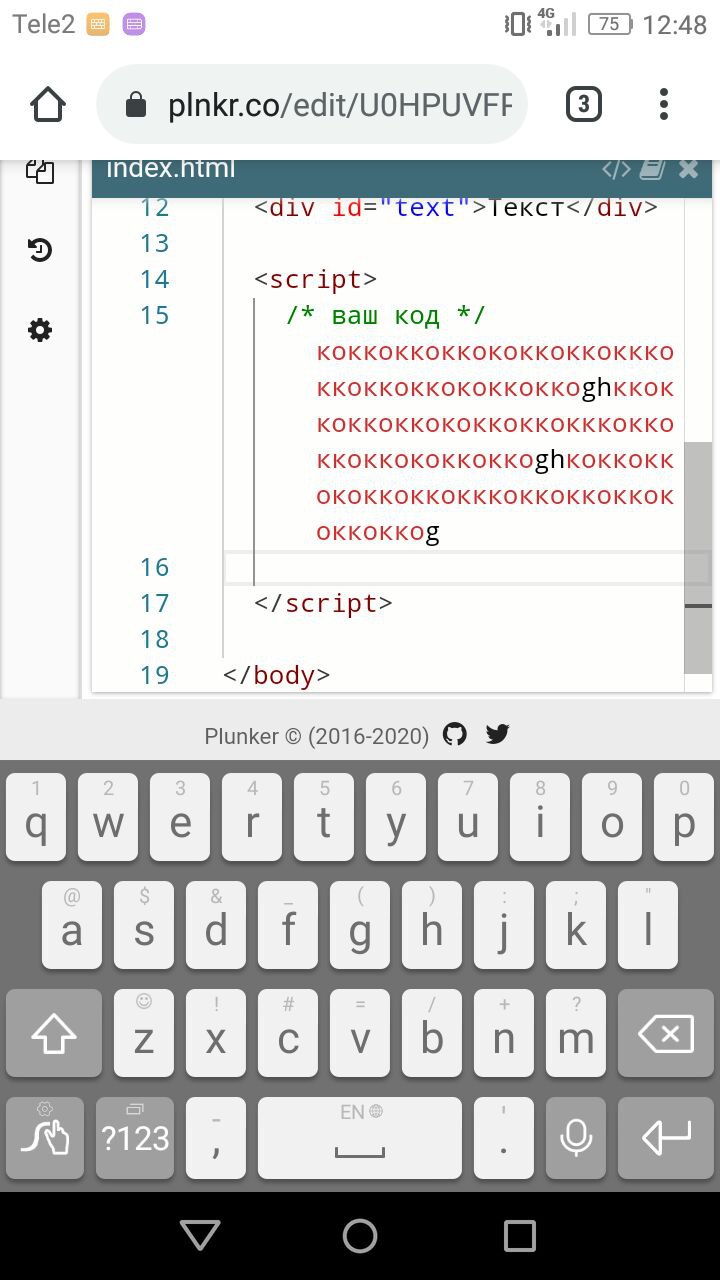Click line number 14 in the gutter

[x=155, y=279]
